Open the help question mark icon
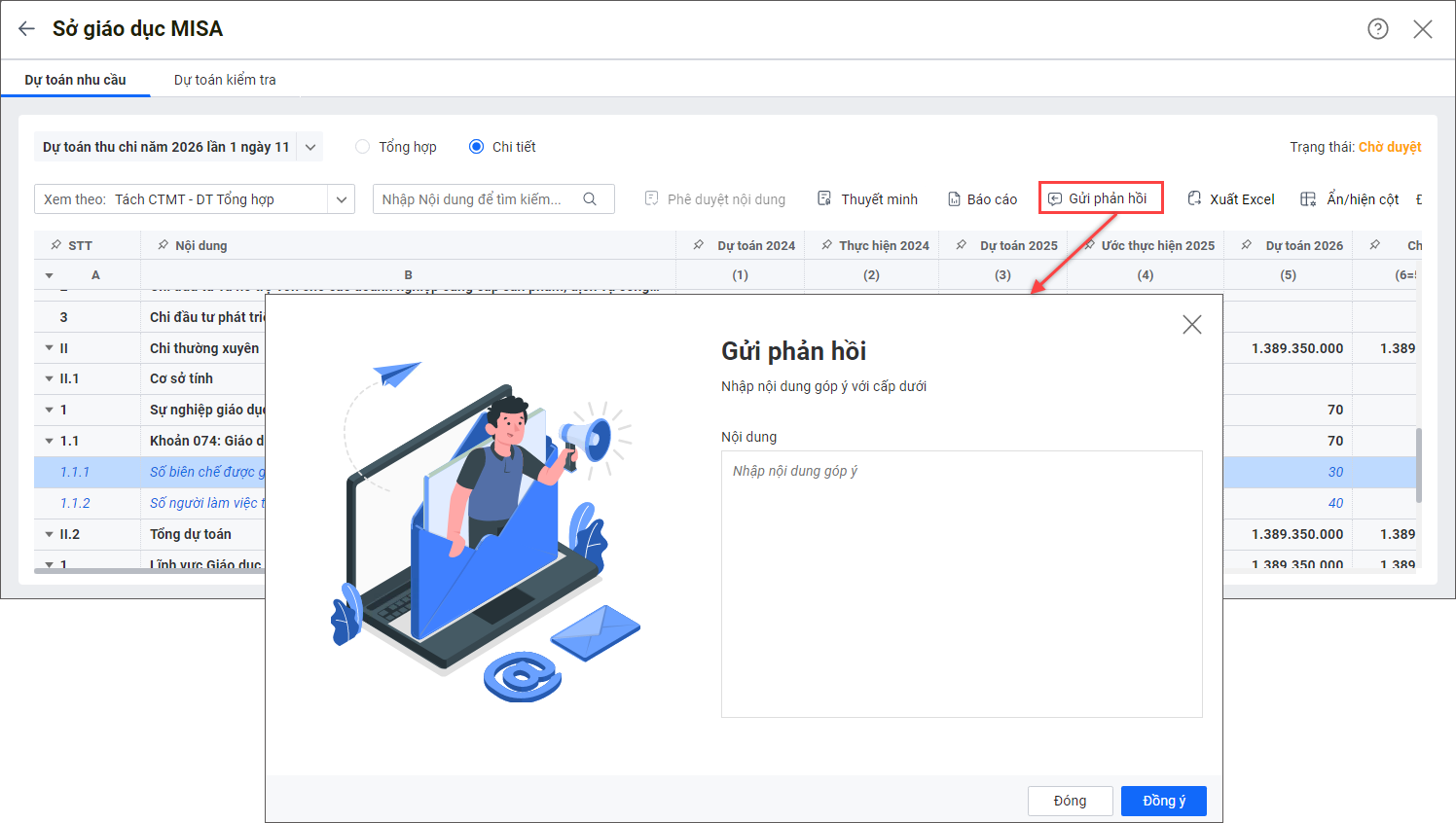1456x823 pixels. pos(1377,29)
